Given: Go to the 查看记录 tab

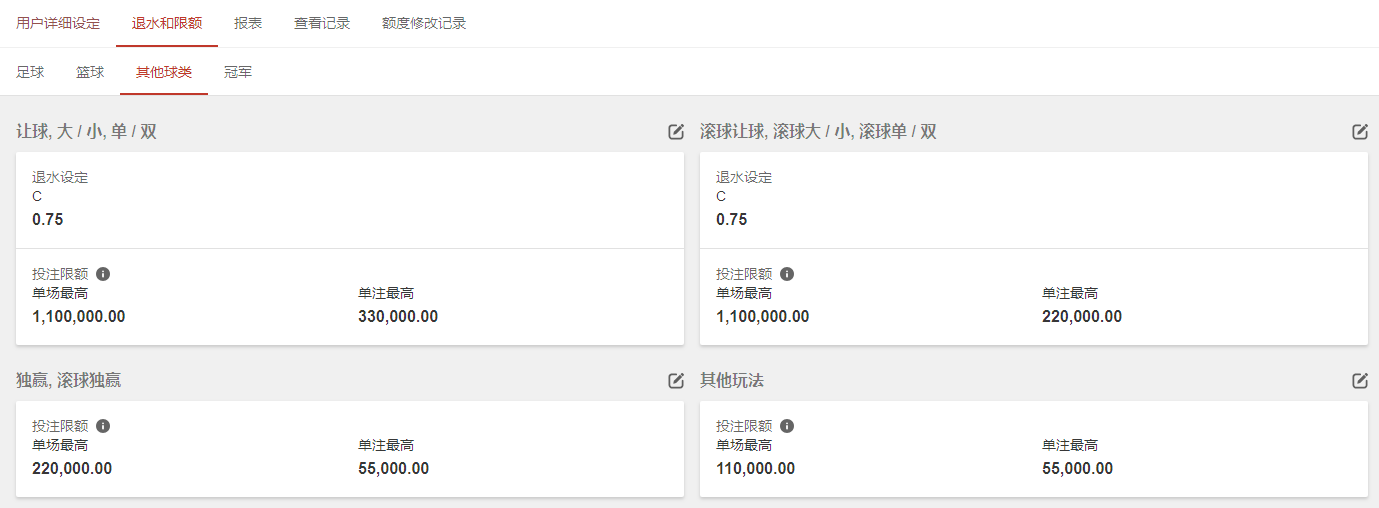Looking at the screenshot, I should pos(322,23).
